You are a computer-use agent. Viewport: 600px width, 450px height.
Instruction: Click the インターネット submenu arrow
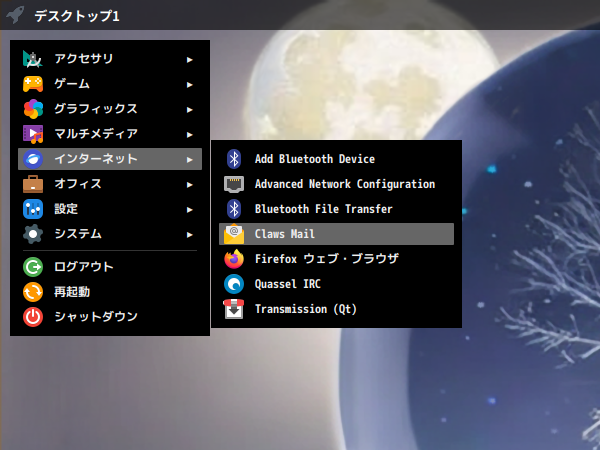click(x=189, y=160)
